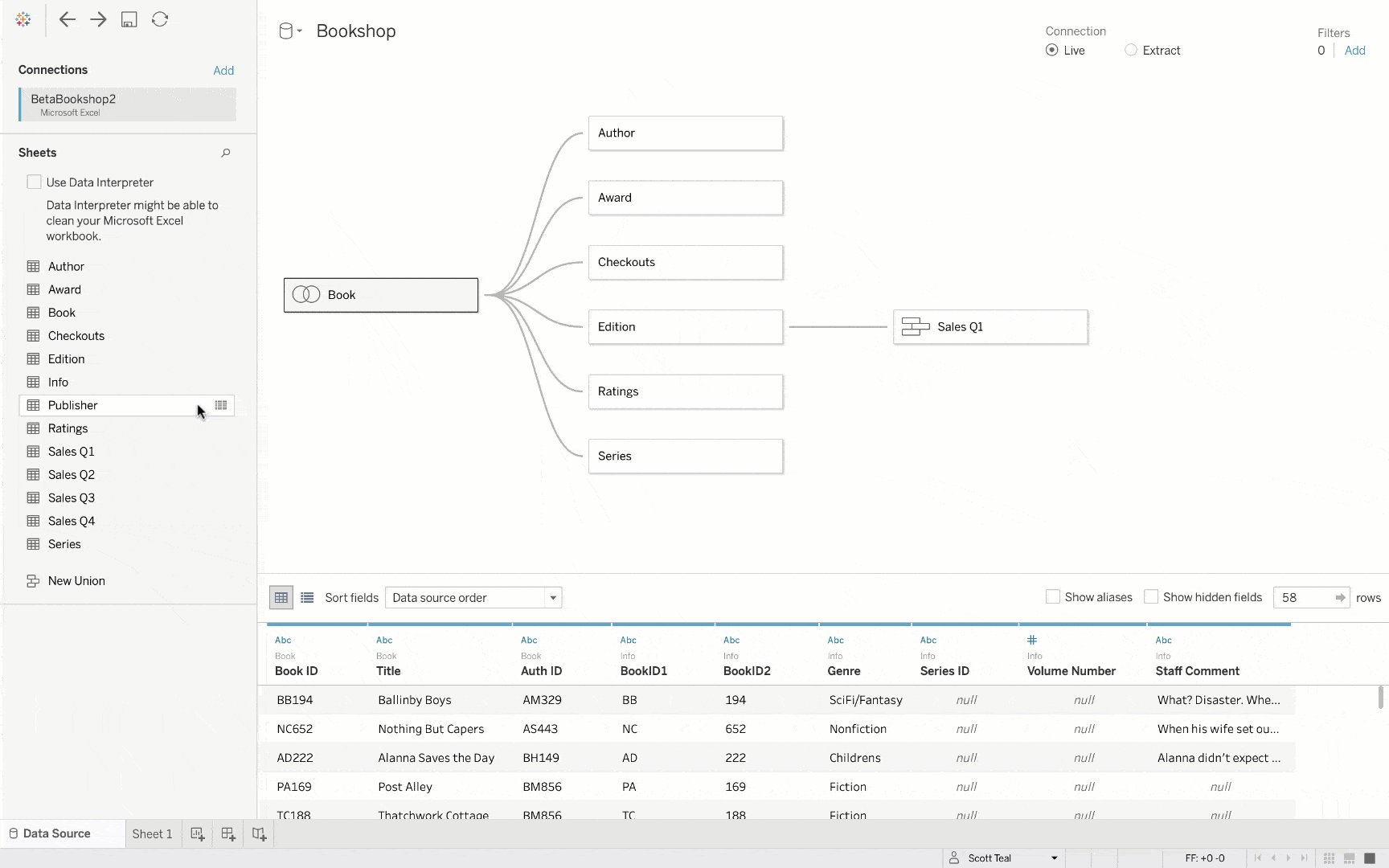This screenshot has width=1389, height=868.
Task: Select the Award table on canvas
Action: click(686, 198)
